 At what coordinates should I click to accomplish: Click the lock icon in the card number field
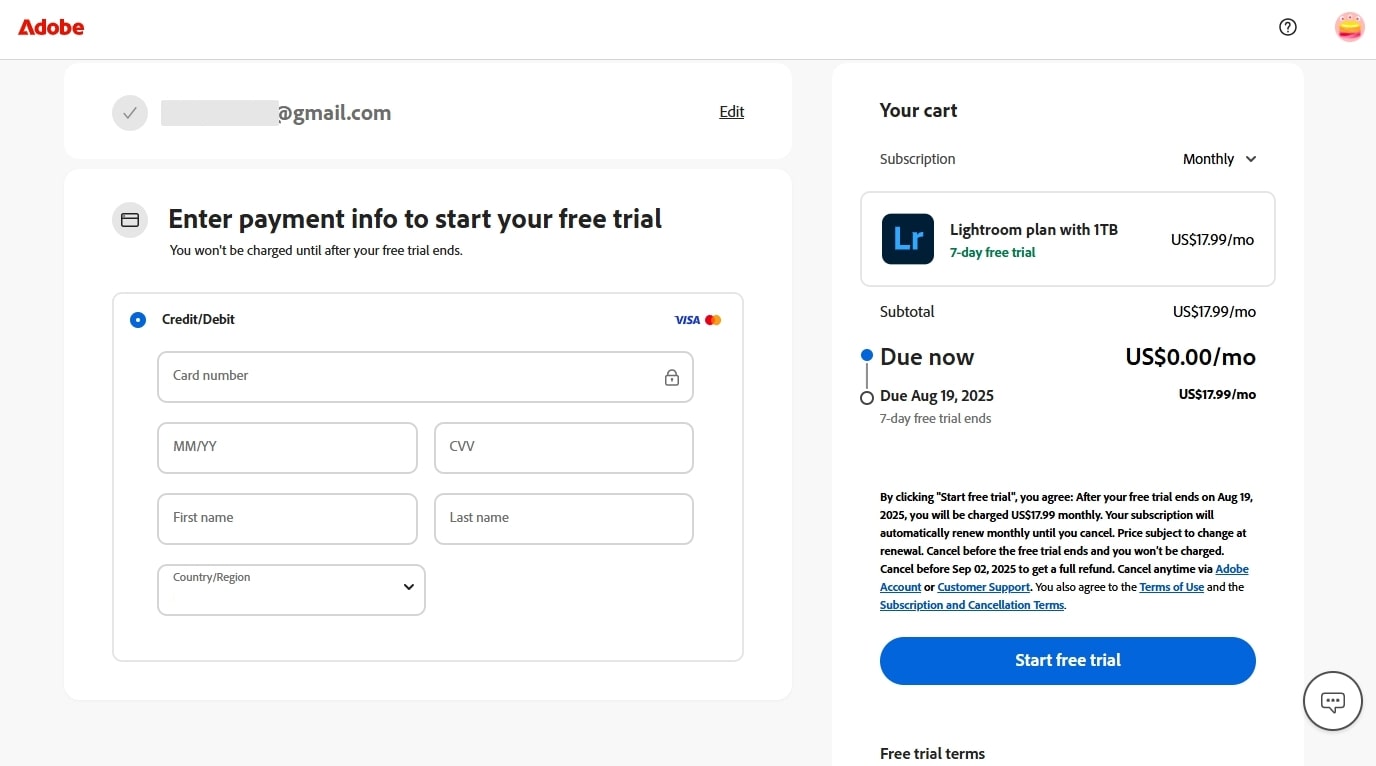coord(672,377)
